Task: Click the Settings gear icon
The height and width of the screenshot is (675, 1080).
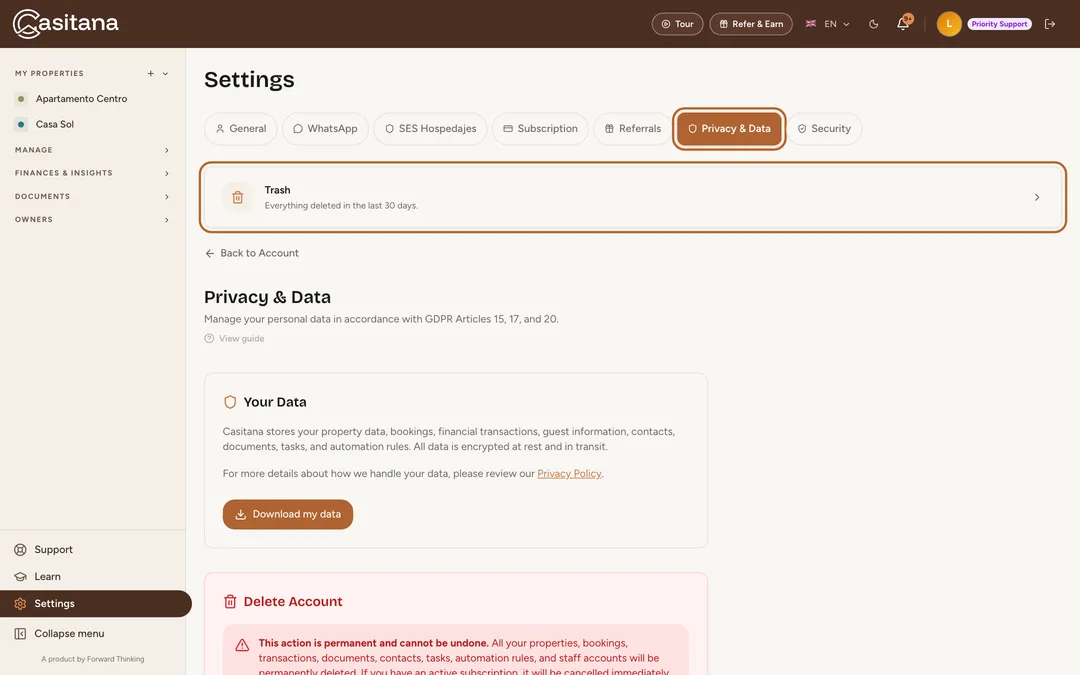Action: tap(21, 603)
